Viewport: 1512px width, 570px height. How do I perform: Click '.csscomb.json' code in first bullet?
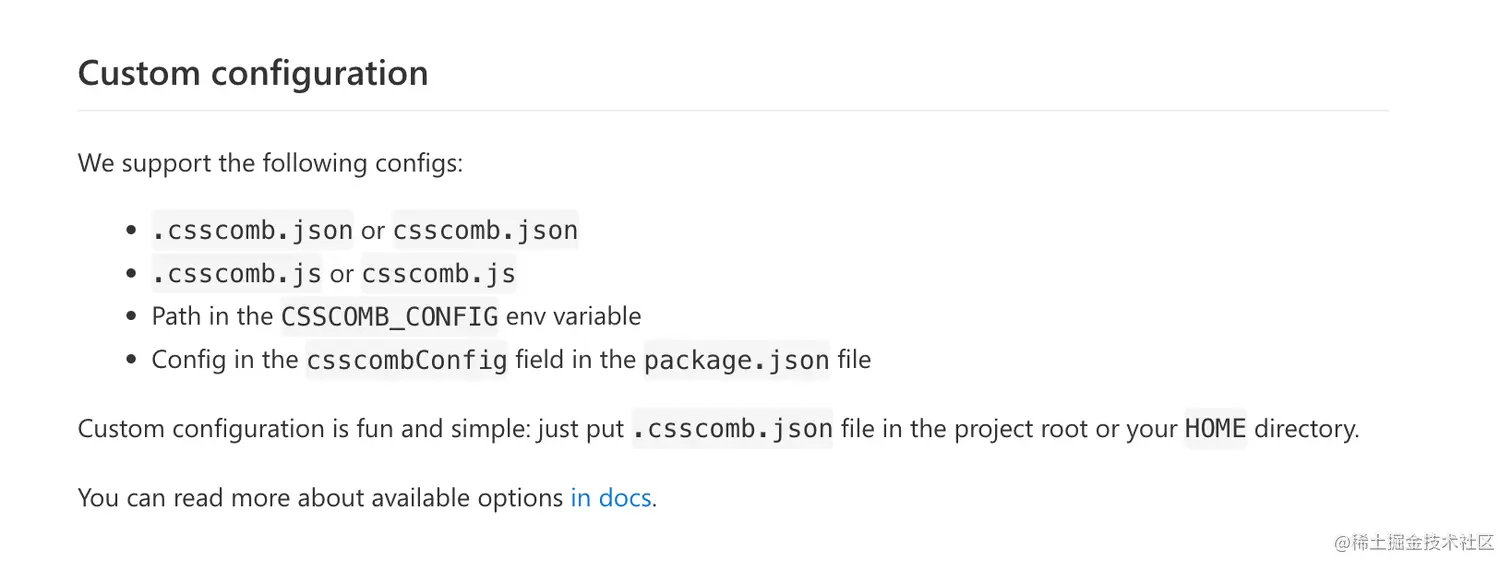(x=252, y=230)
